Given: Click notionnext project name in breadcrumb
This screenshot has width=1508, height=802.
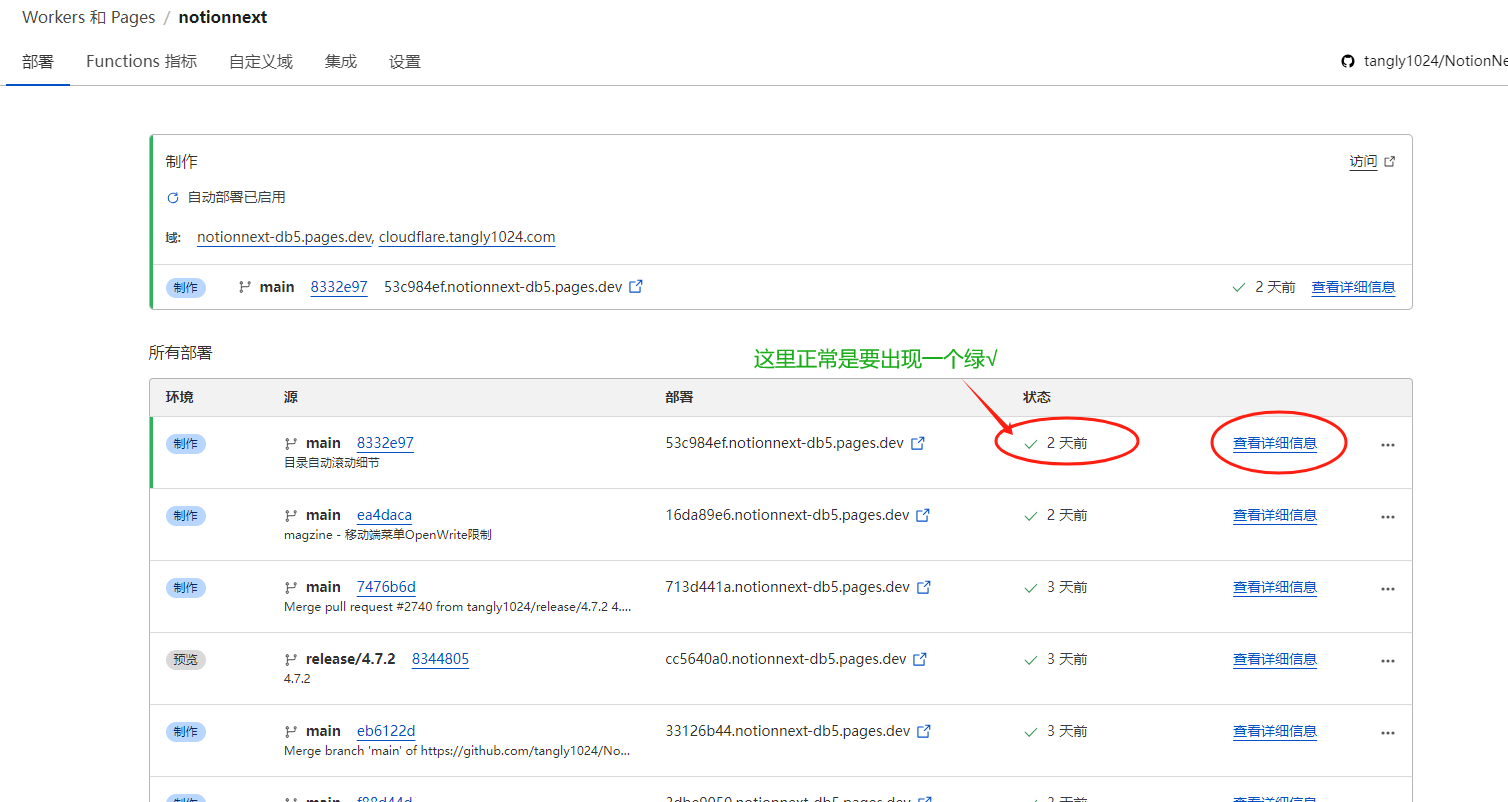Looking at the screenshot, I should point(223,17).
